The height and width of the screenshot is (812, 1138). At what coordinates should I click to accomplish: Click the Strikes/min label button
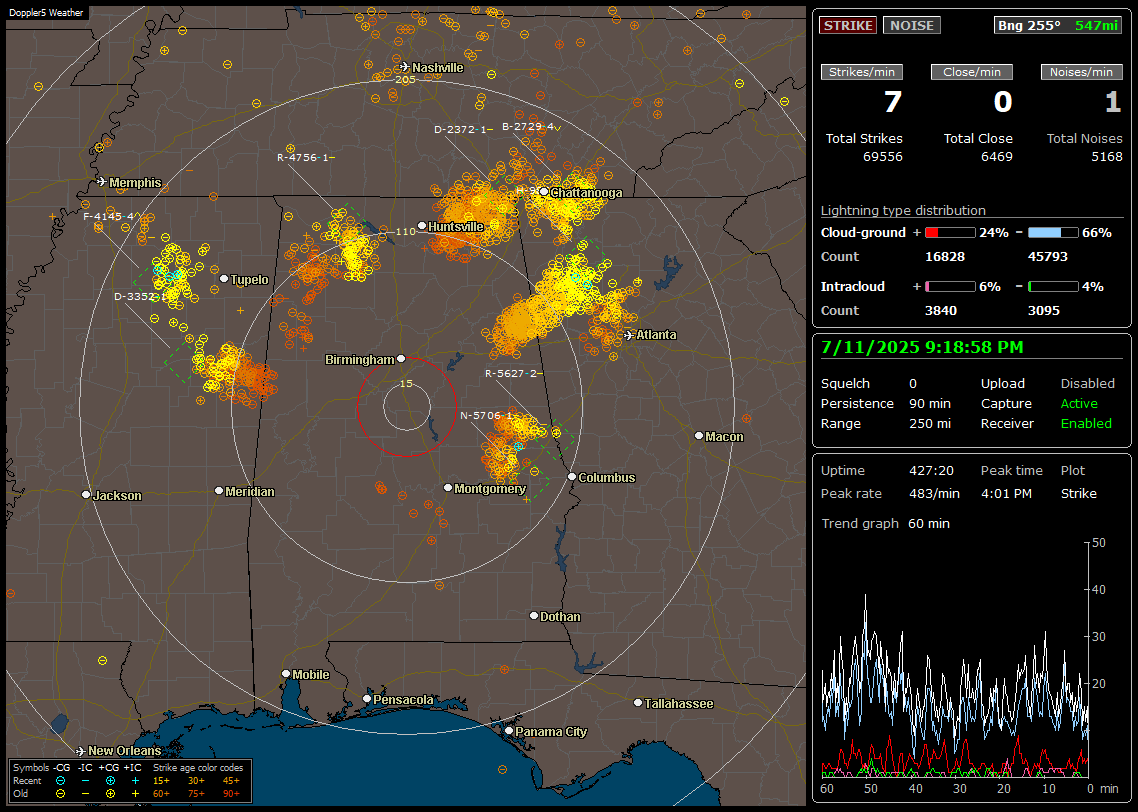point(861,72)
